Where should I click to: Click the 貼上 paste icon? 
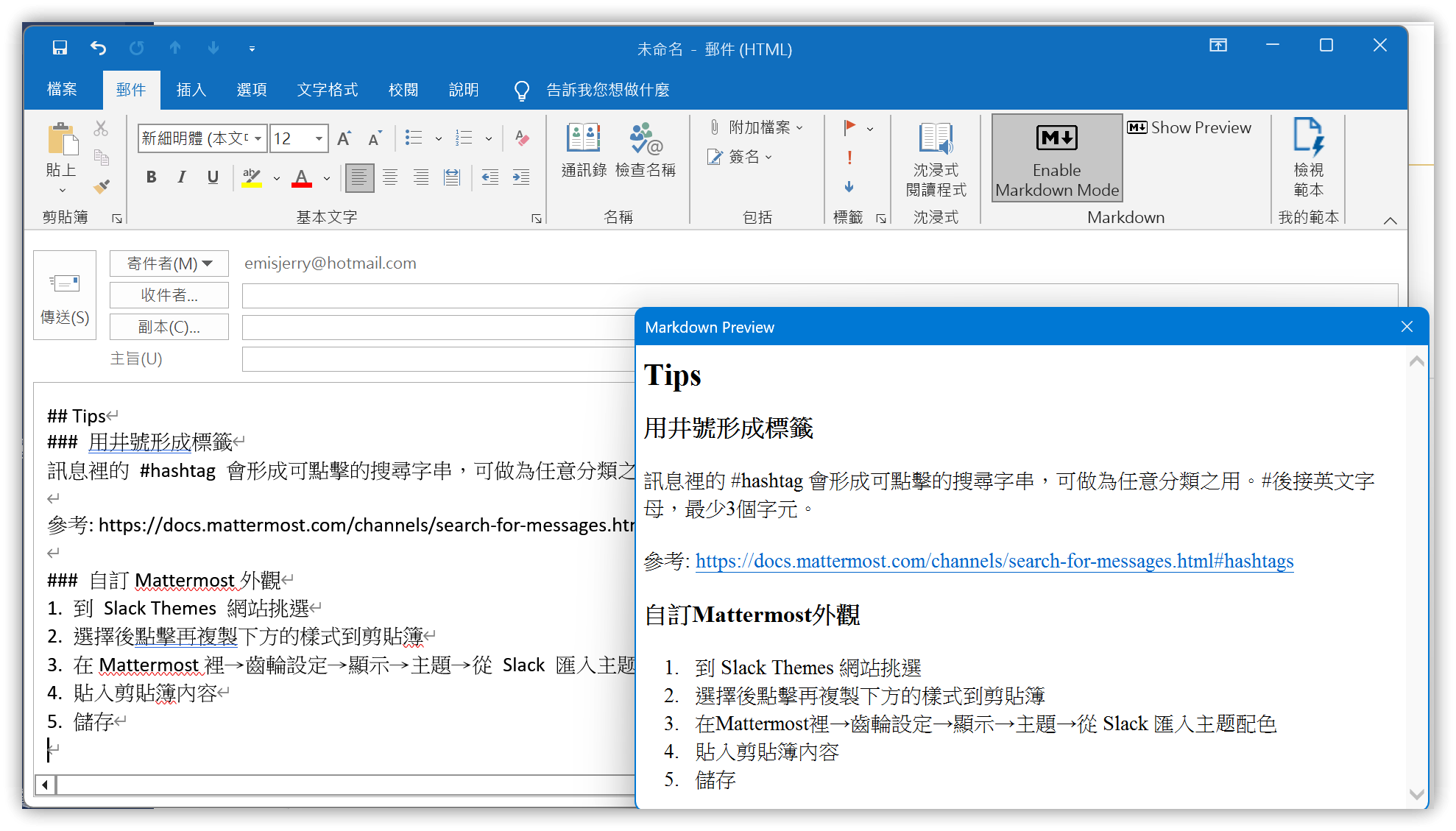[62, 140]
